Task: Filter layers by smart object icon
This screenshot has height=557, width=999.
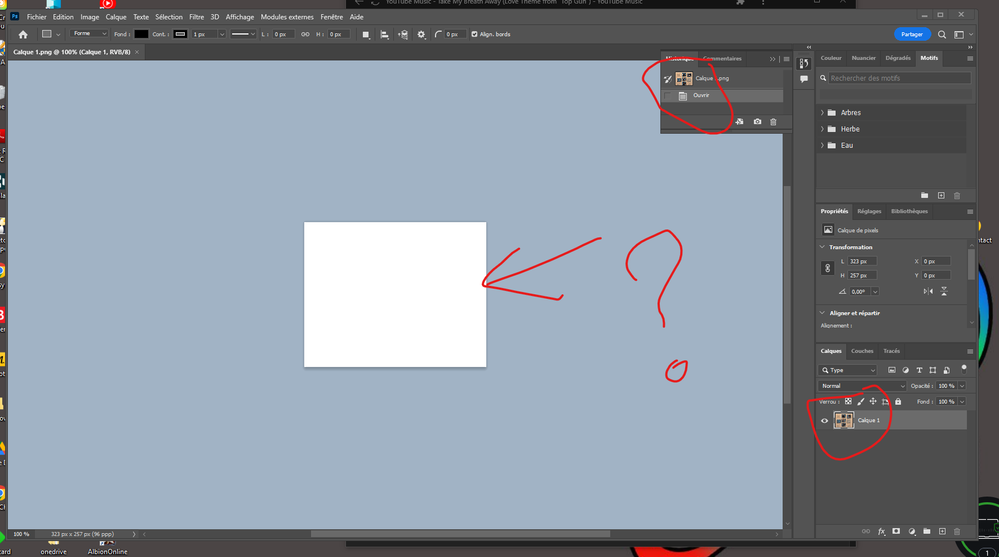Action: (x=947, y=370)
